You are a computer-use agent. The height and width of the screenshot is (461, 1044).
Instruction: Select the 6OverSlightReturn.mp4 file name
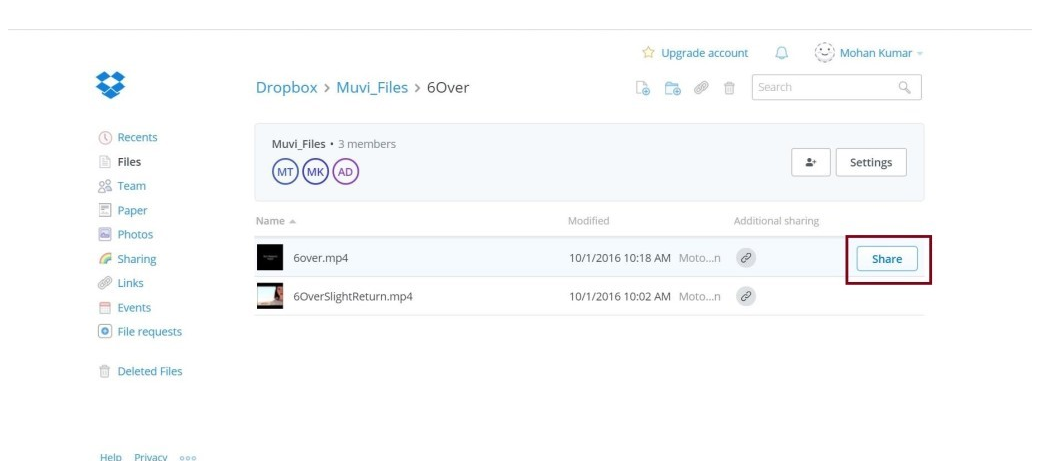[x=353, y=296]
